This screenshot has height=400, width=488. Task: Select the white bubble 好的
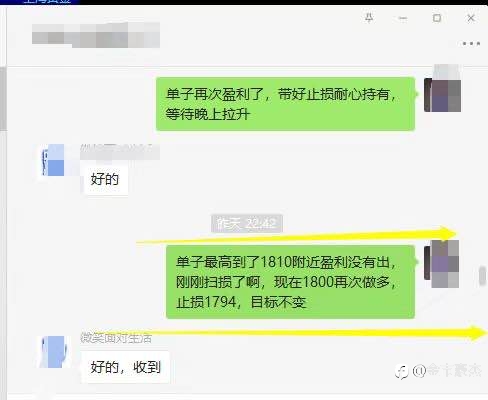pos(105,179)
